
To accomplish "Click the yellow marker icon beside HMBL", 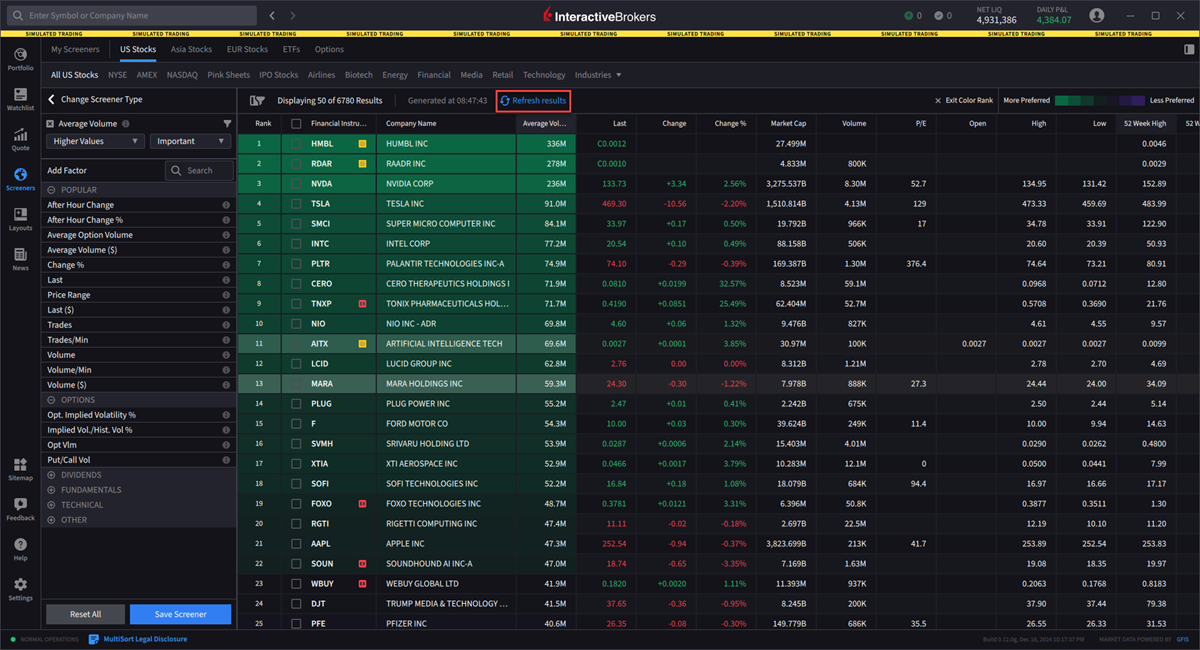I will coord(362,144).
